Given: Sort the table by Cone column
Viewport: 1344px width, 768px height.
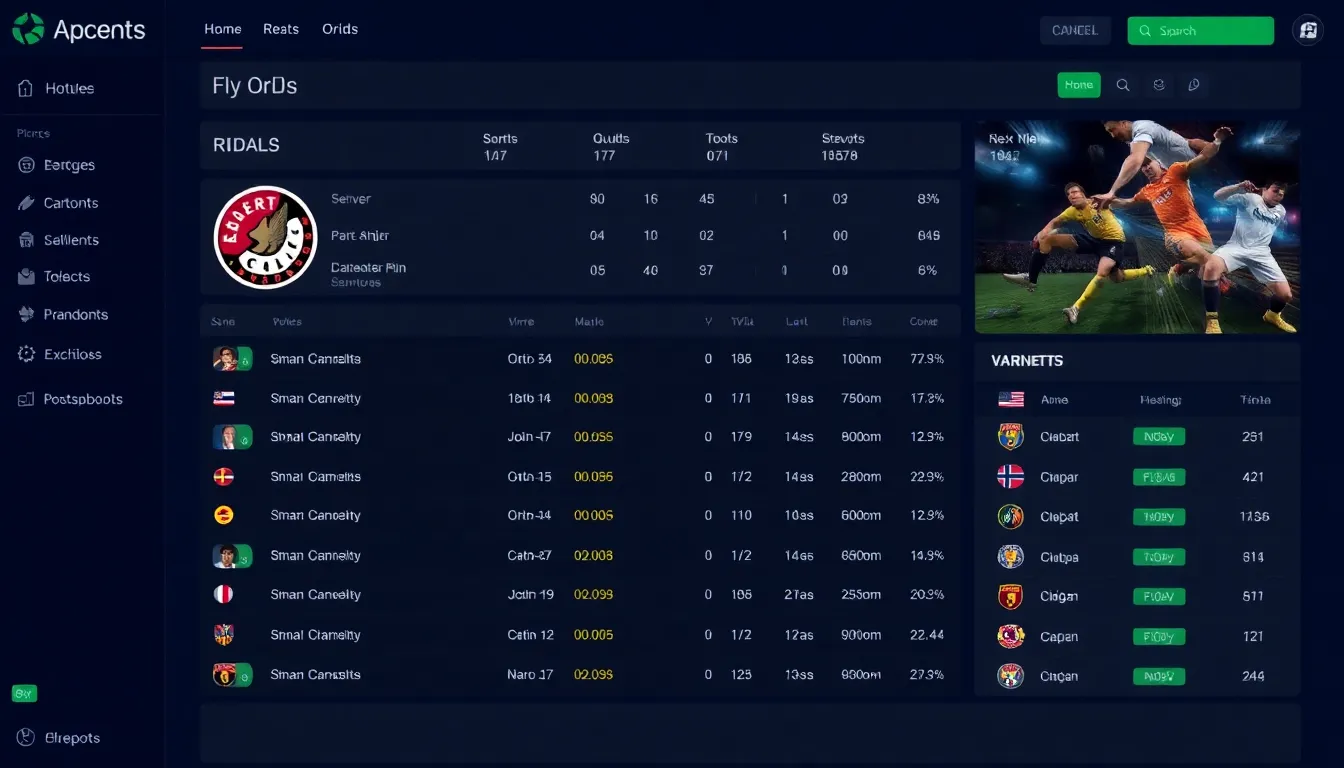Looking at the screenshot, I should 923,322.
